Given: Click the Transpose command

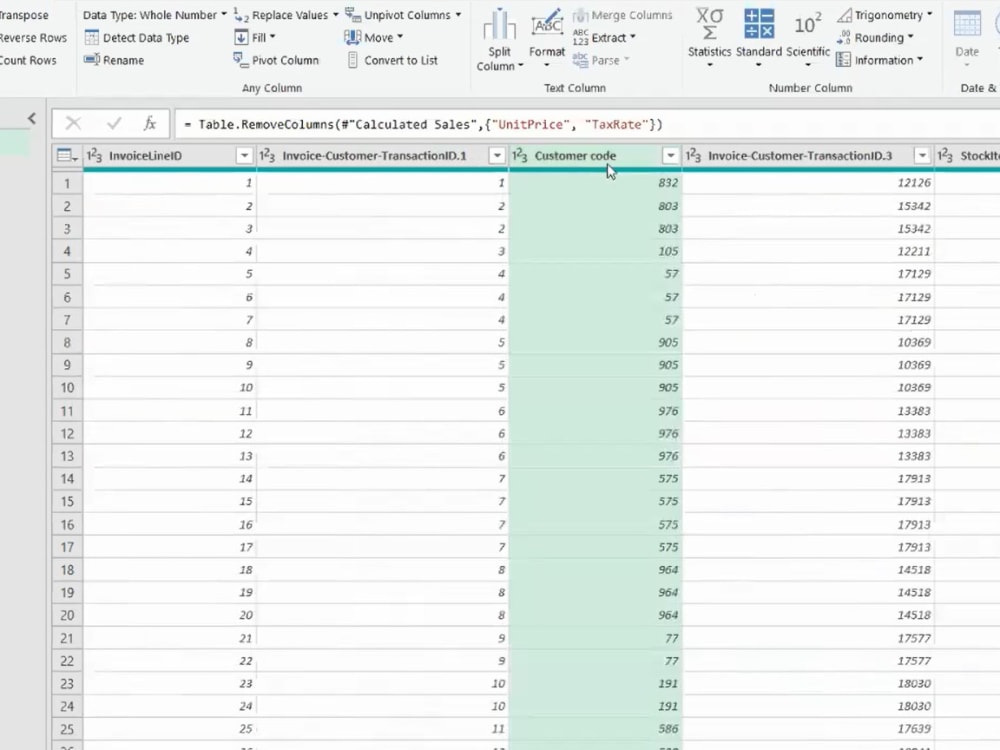Looking at the screenshot, I should click(24, 15).
